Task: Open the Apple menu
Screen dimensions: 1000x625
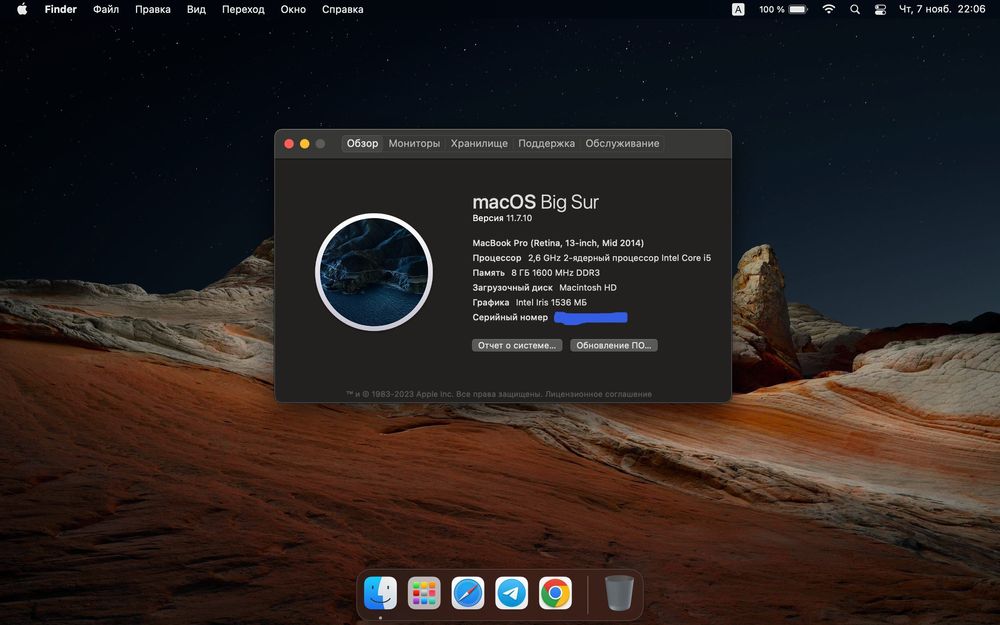Action: coord(22,9)
